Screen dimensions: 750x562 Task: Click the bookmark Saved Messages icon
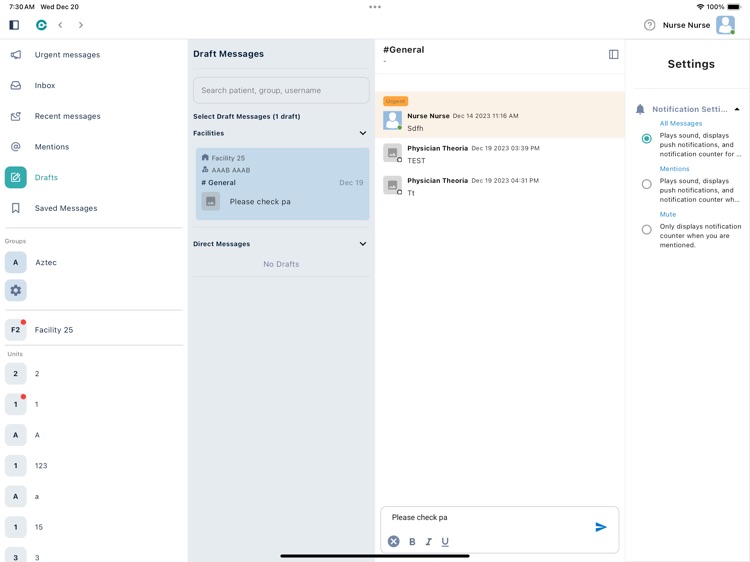16,208
